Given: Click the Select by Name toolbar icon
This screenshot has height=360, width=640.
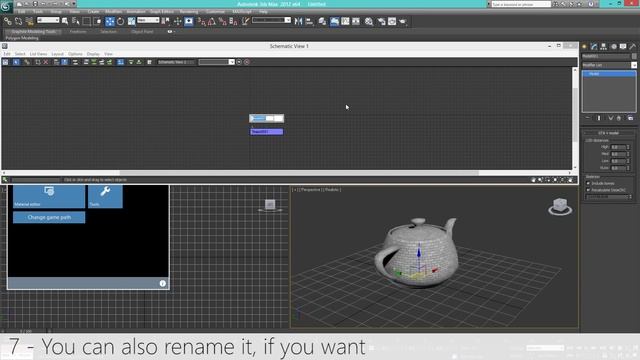Looking at the screenshot, I should [x=76, y=21].
